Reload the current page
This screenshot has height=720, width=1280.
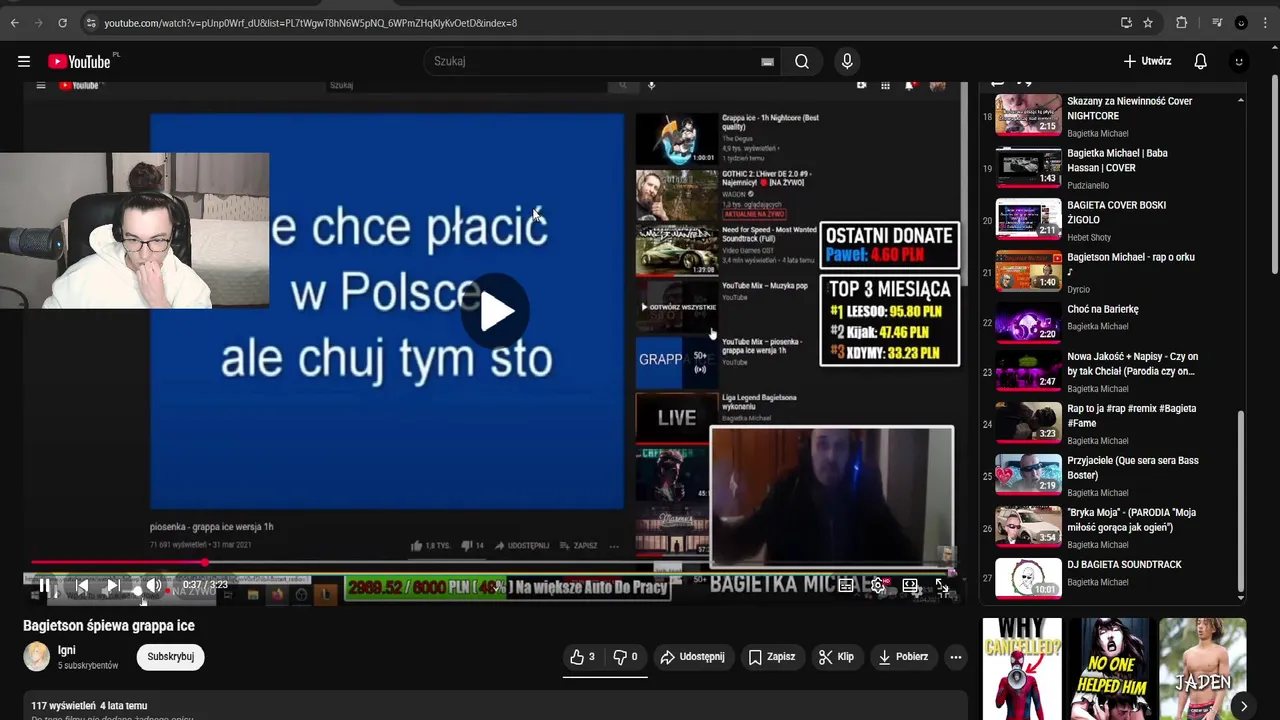pos(62,23)
